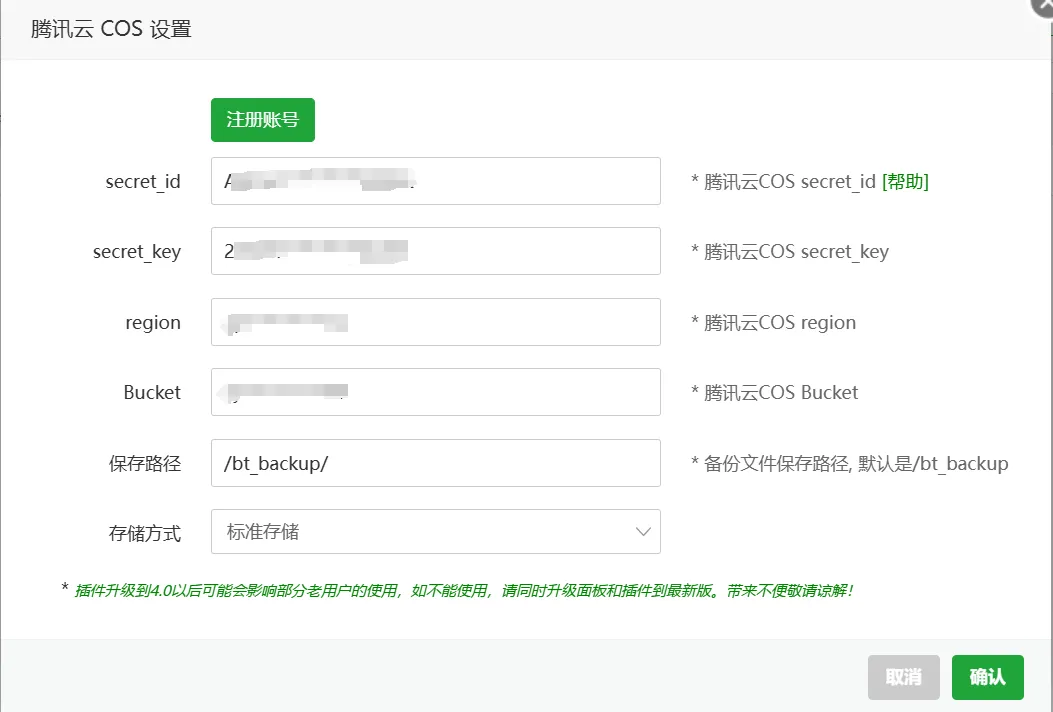Select the region text field
Viewport: 1053px width, 712px height.
point(436,322)
